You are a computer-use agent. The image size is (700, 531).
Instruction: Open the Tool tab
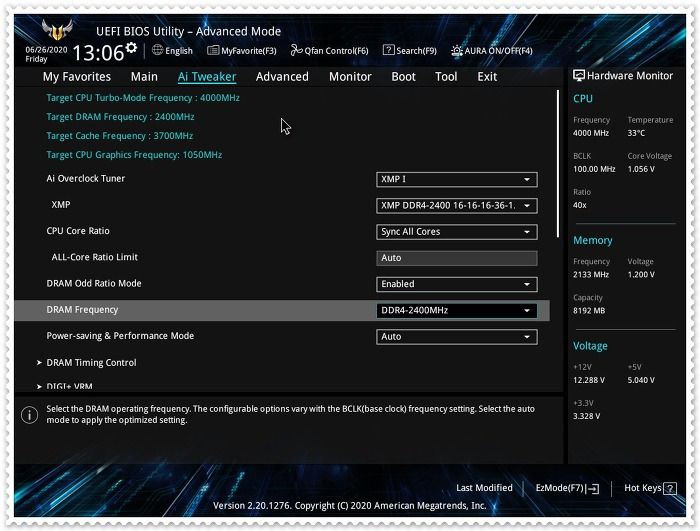click(446, 77)
